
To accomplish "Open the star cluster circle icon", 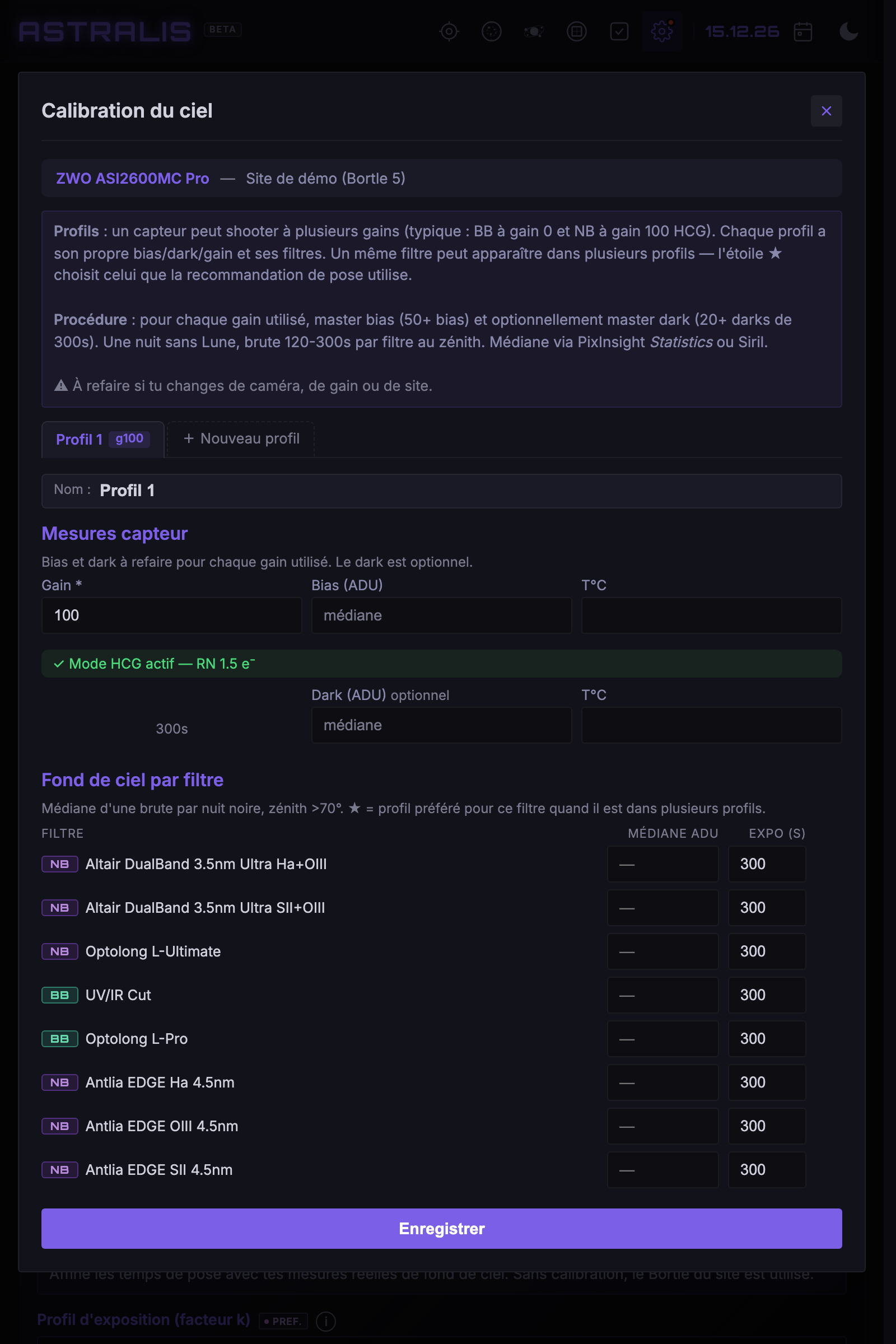I will click(x=492, y=31).
